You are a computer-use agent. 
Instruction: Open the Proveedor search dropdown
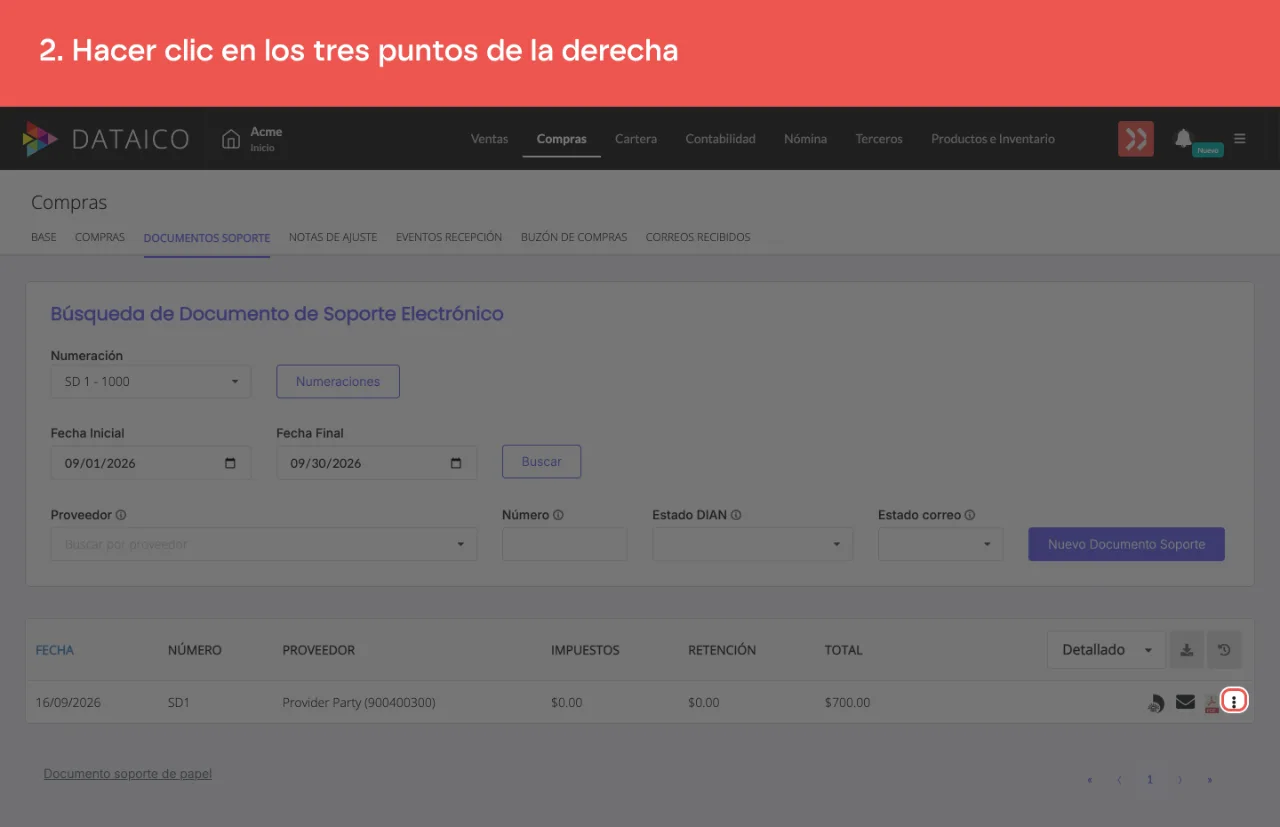[264, 544]
